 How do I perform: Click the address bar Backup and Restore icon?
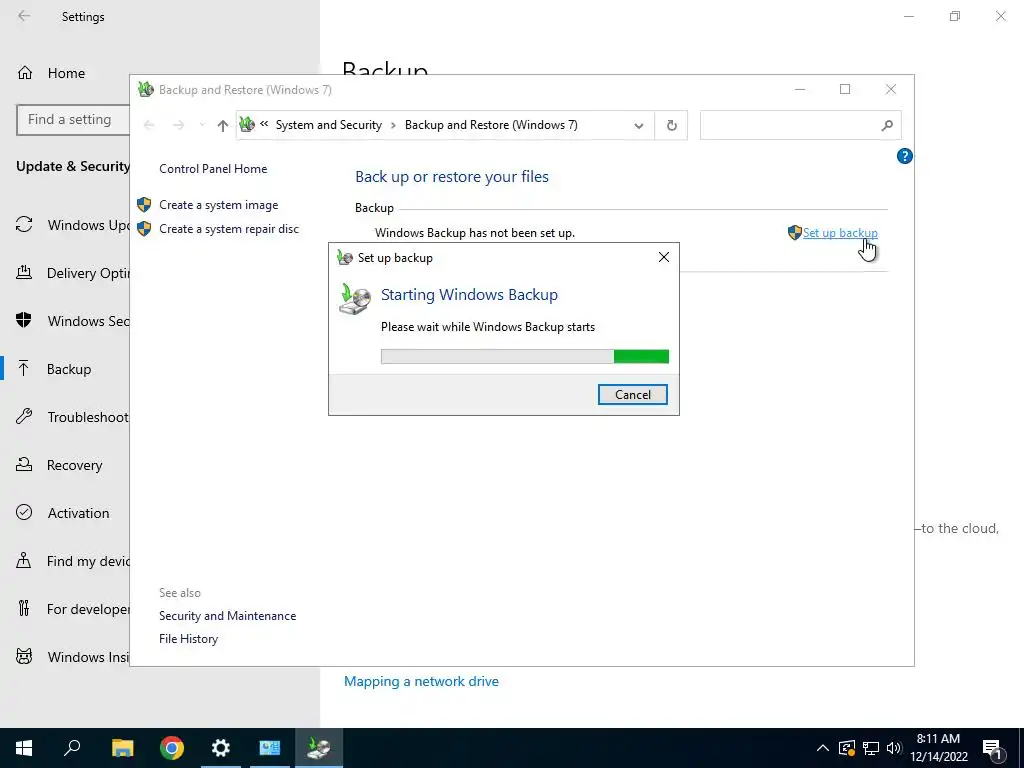click(x=247, y=124)
